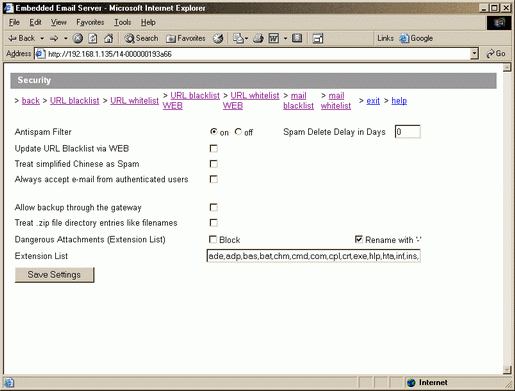Screen dimensions: 515x391
Task: Click the Refresh page icon
Action: click(93, 39)
